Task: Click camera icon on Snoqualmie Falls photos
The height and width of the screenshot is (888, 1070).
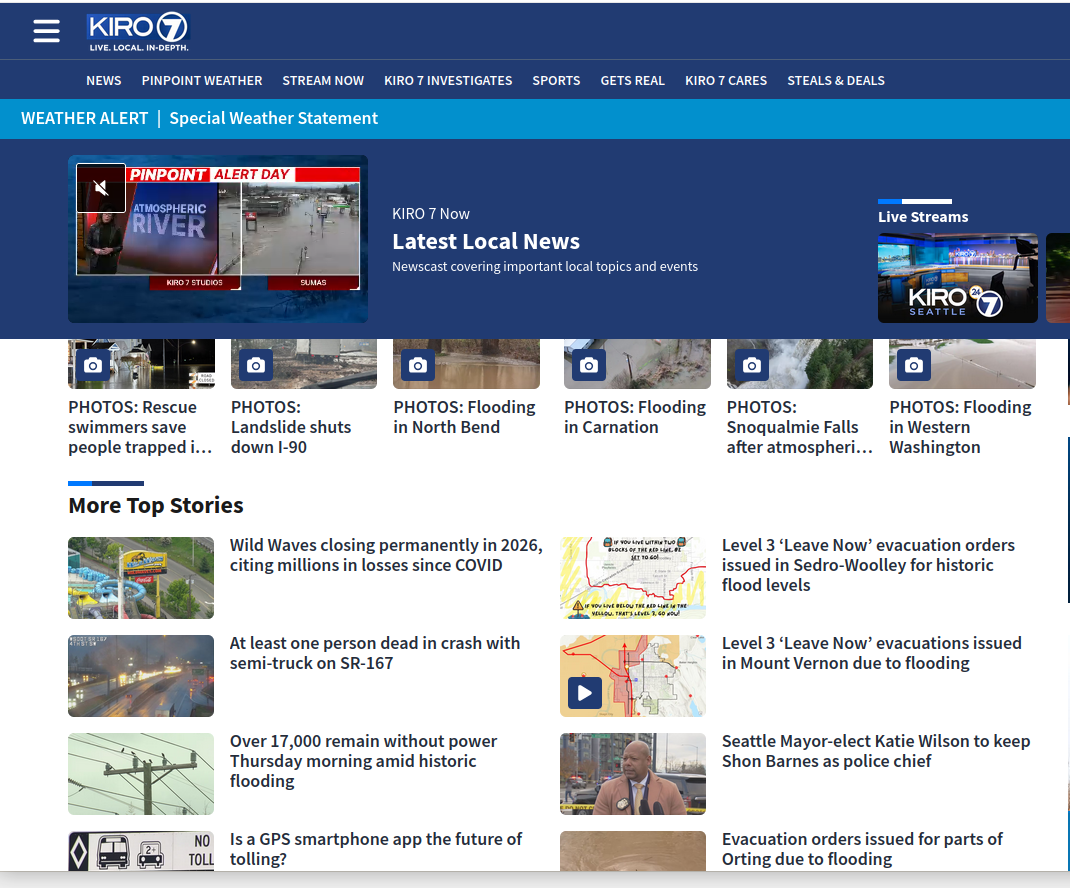Action: point(751,365)
